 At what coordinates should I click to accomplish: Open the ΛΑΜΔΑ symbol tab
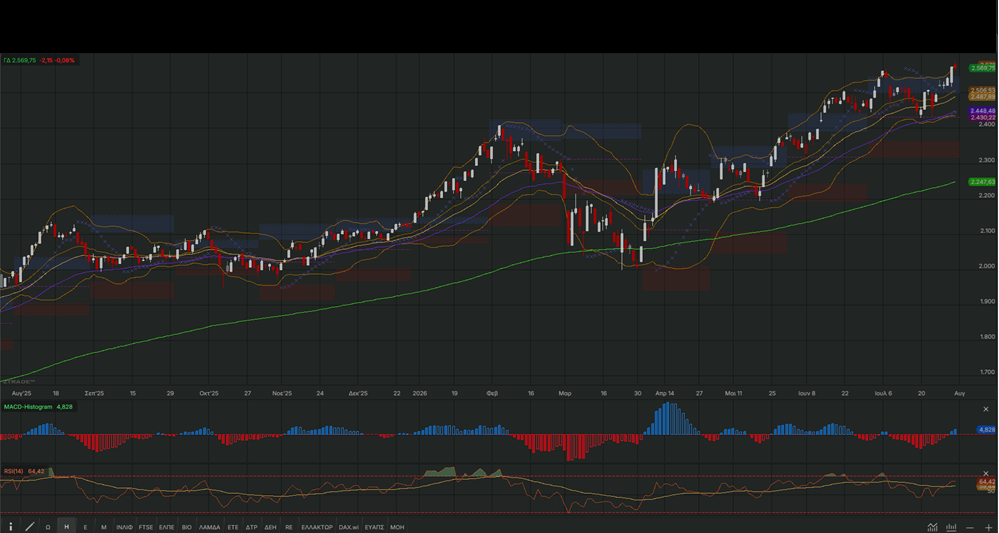point(210,527)
